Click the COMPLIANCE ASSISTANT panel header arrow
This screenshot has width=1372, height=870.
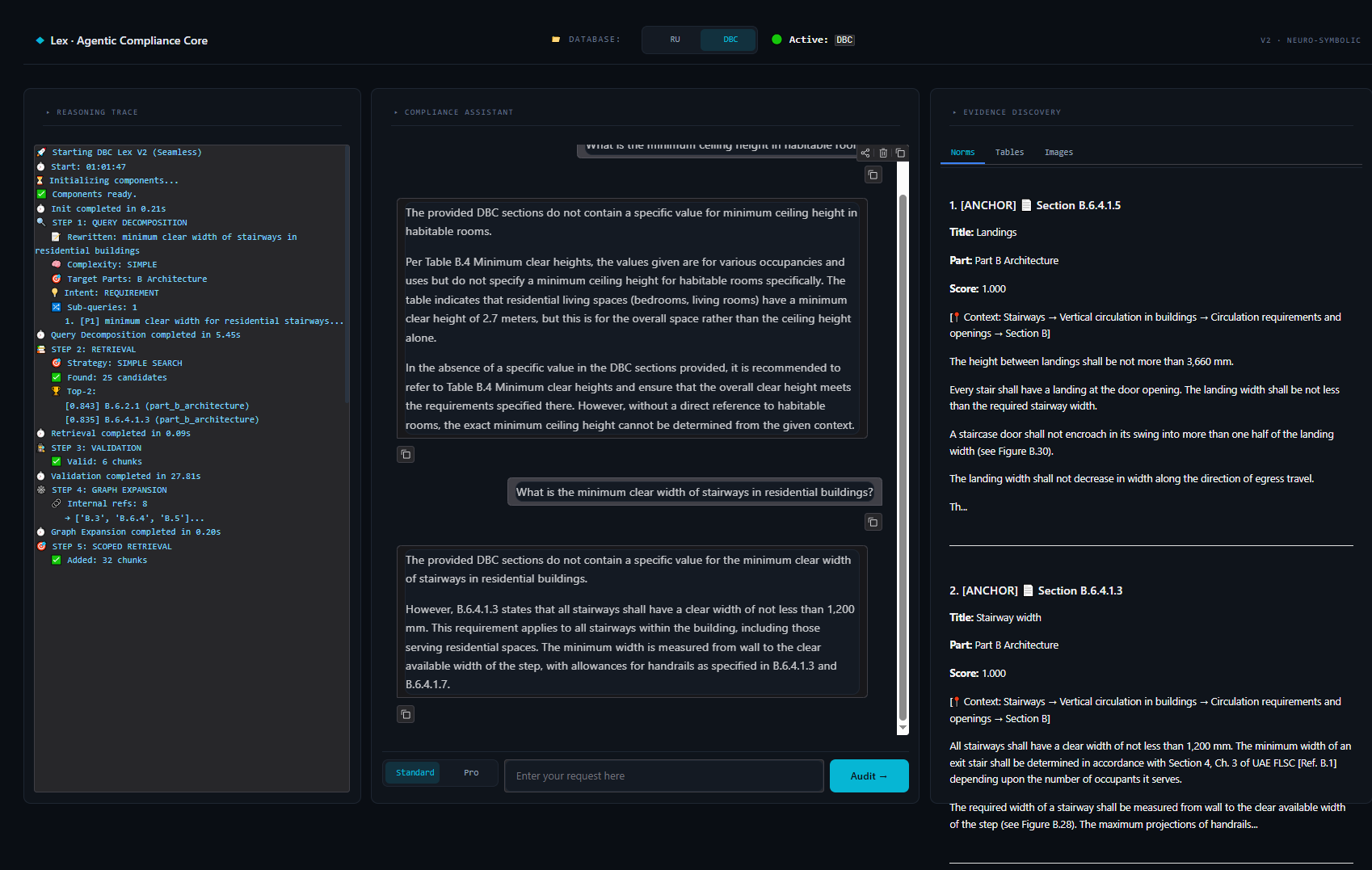[x=396, y=112]
